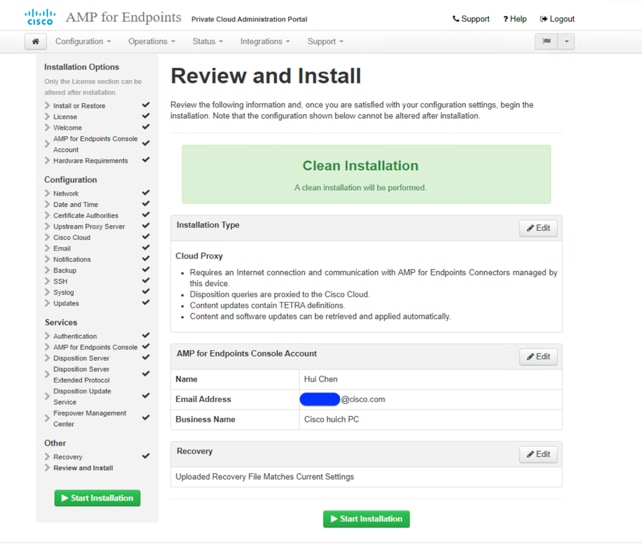Open Date and Time step
This screenshot has height=544, width=642.
pos(75,204)
